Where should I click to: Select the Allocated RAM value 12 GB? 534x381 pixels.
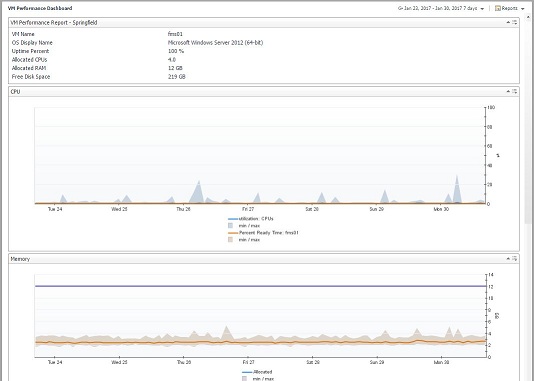coord(175,68)
